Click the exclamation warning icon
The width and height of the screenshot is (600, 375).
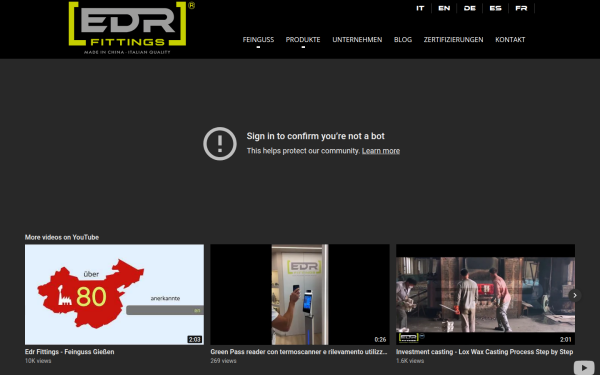220,143
